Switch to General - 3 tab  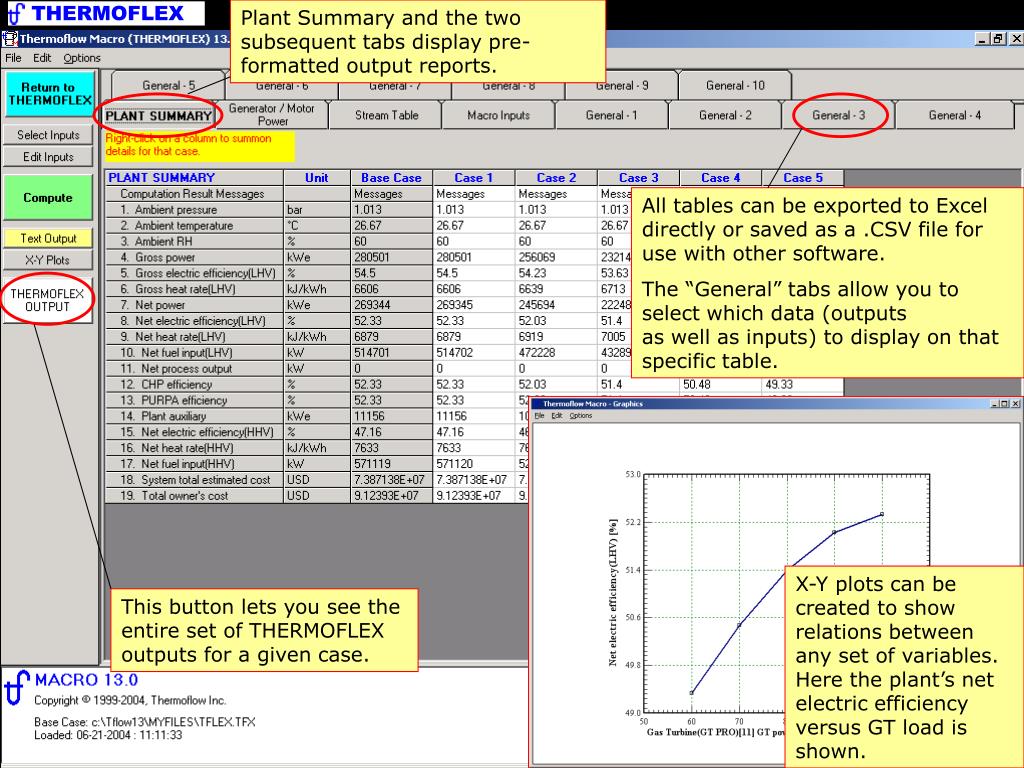839,115
